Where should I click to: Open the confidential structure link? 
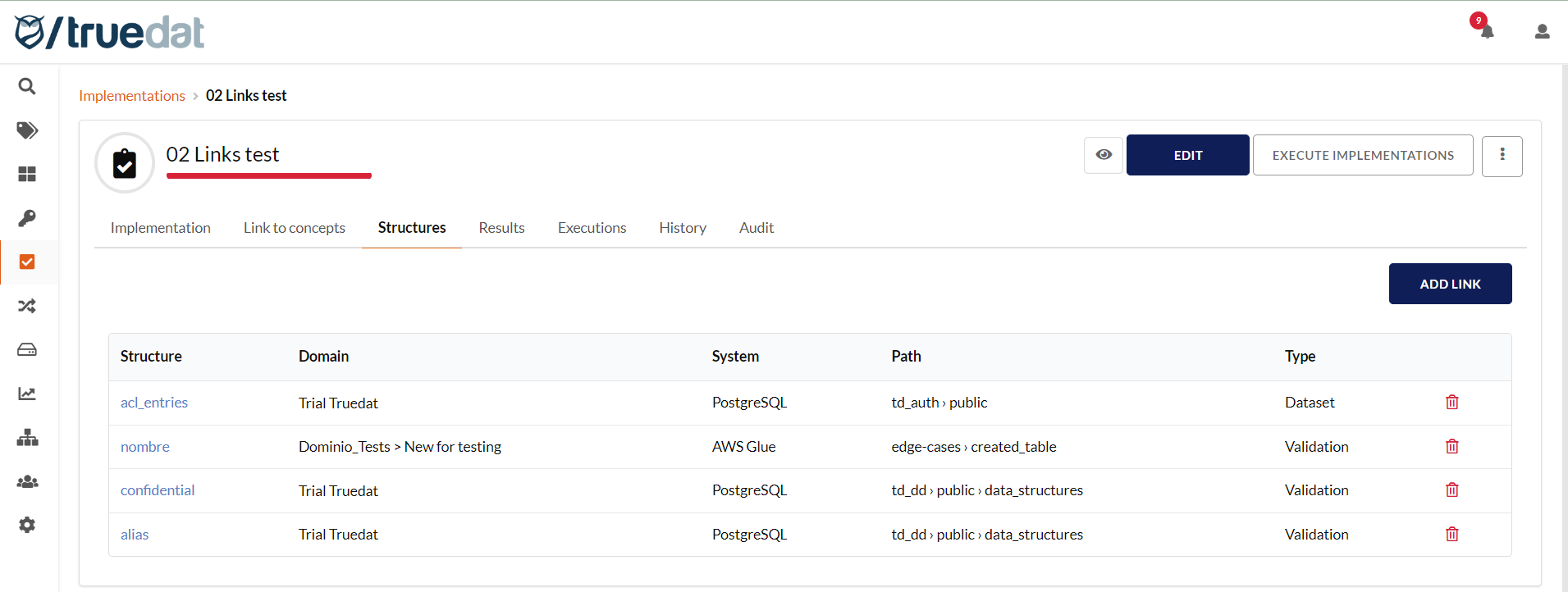(x=158, y=490)
